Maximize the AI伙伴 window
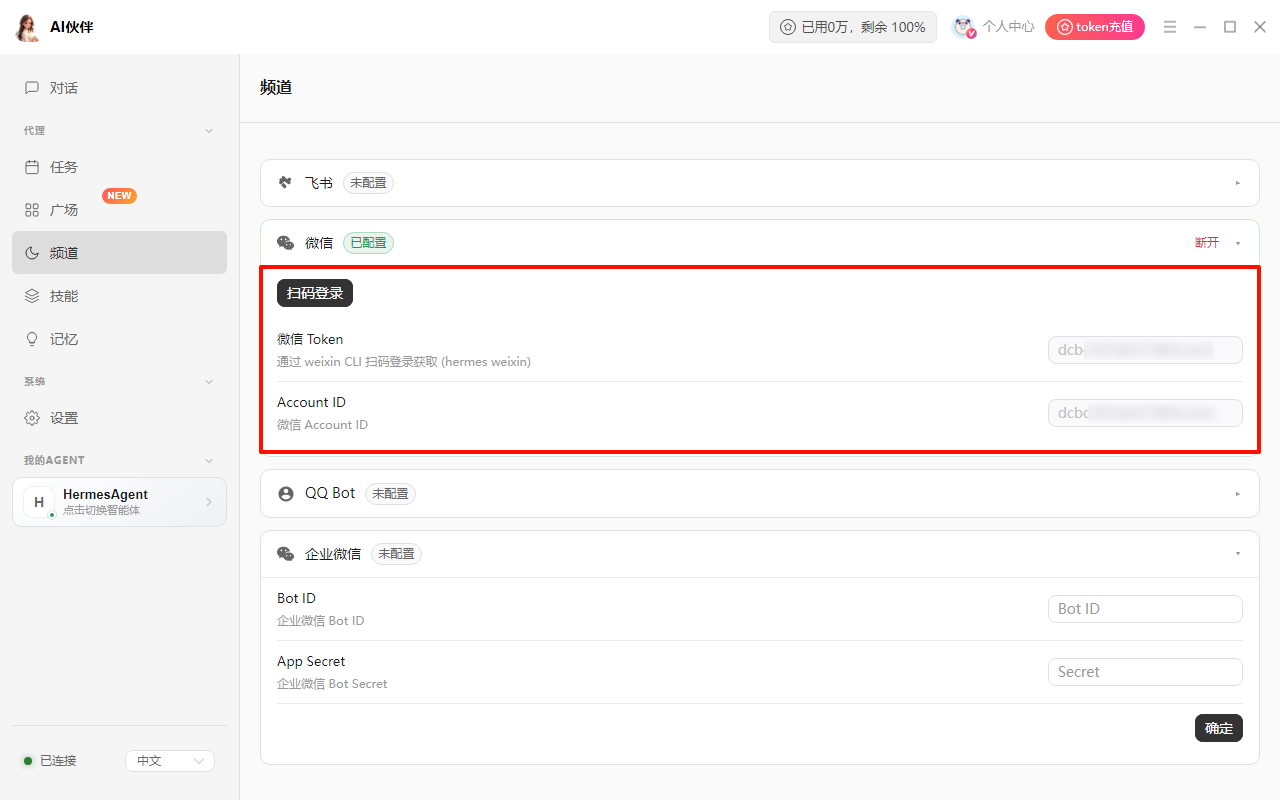This screenshot has height=800, width=1280. (1230, 27)
